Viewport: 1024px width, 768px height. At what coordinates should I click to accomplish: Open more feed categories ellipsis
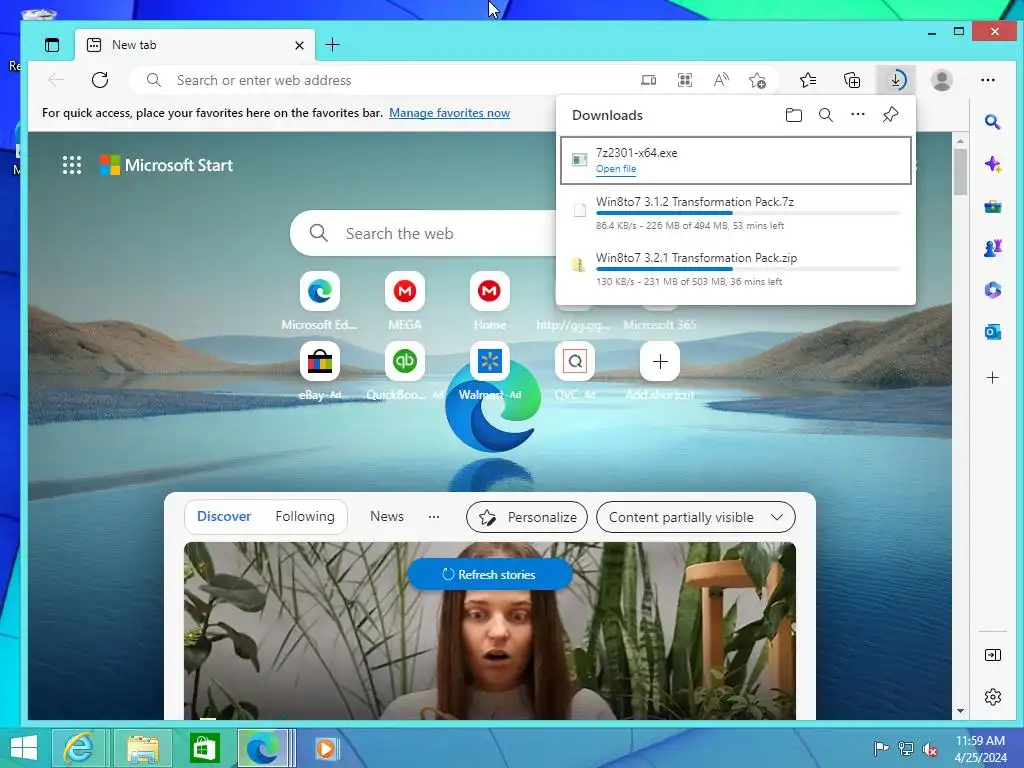[434, 517]
